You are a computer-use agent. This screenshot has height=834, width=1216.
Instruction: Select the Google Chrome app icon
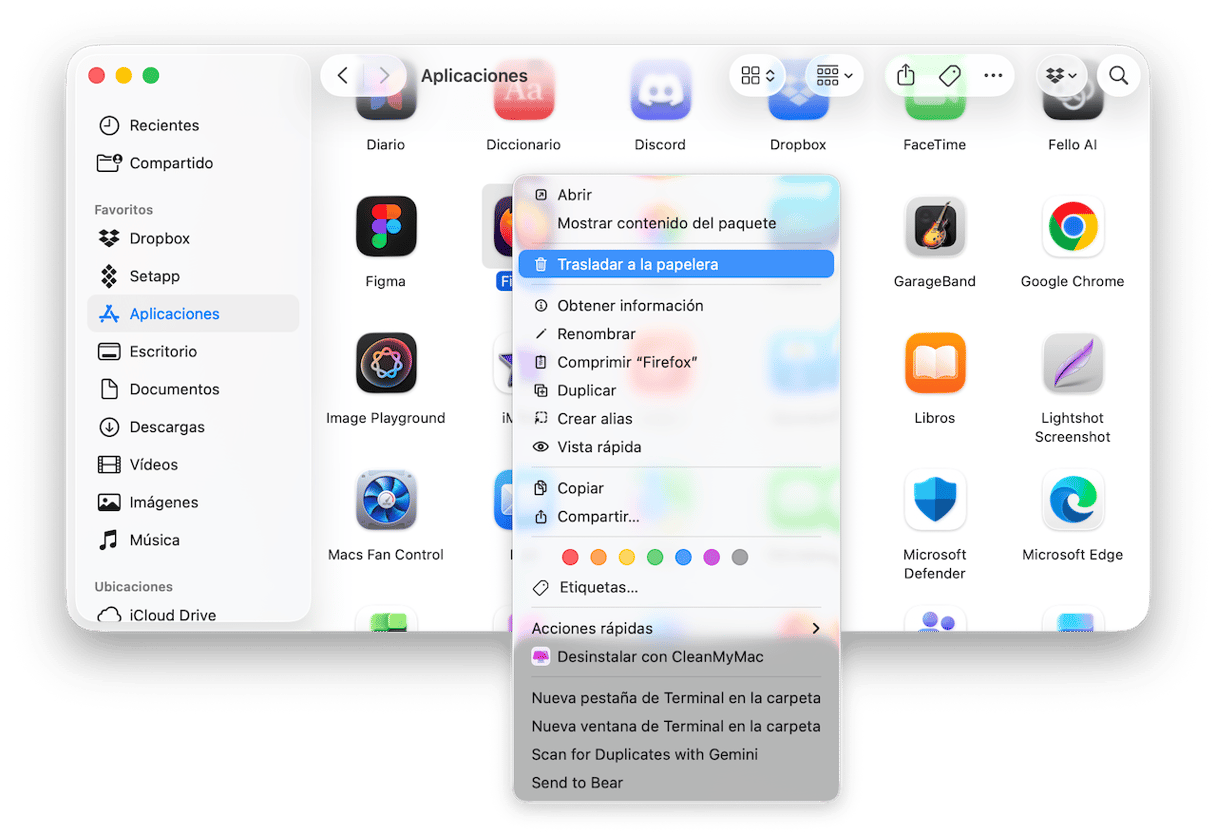1072,227
